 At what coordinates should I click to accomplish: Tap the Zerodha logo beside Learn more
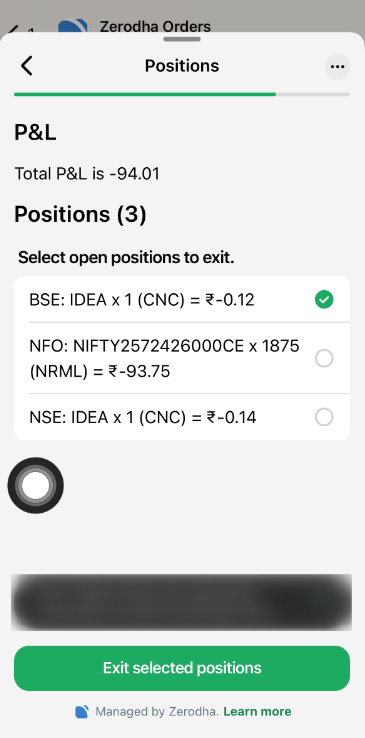coord(81,712)
